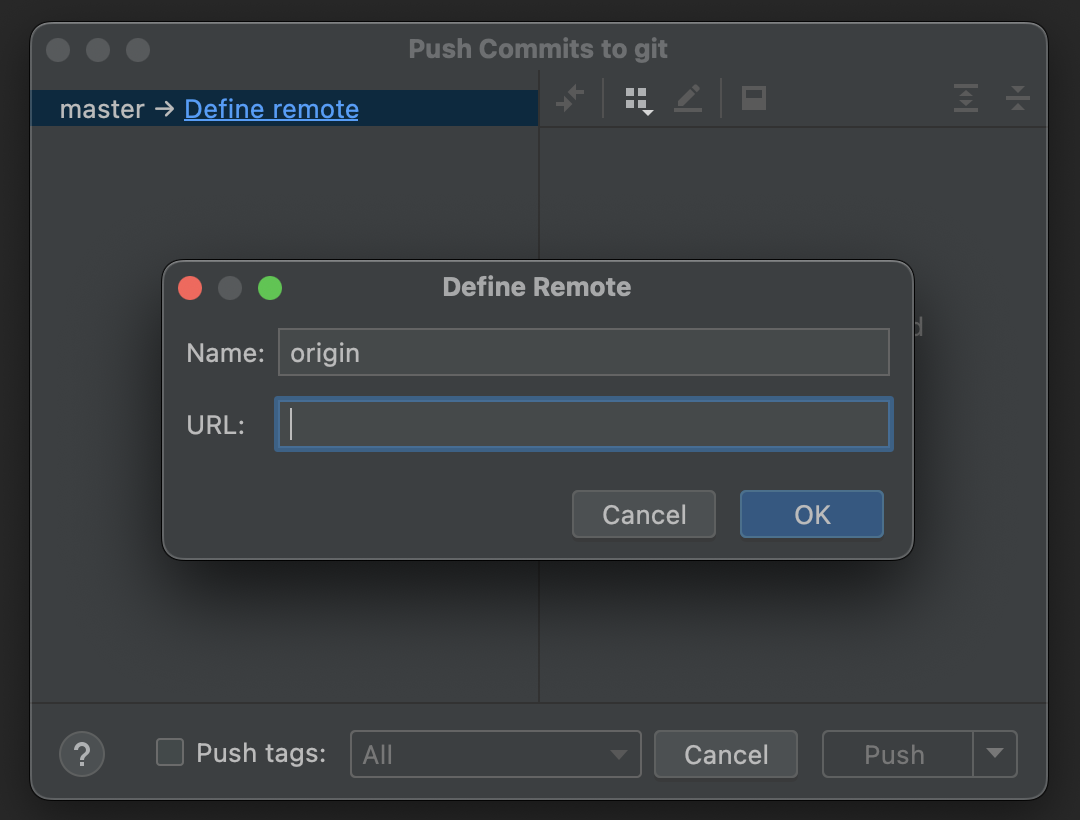The image size is (1080, 820).
Task: Click the Name field containing origin
Action: 584,353
